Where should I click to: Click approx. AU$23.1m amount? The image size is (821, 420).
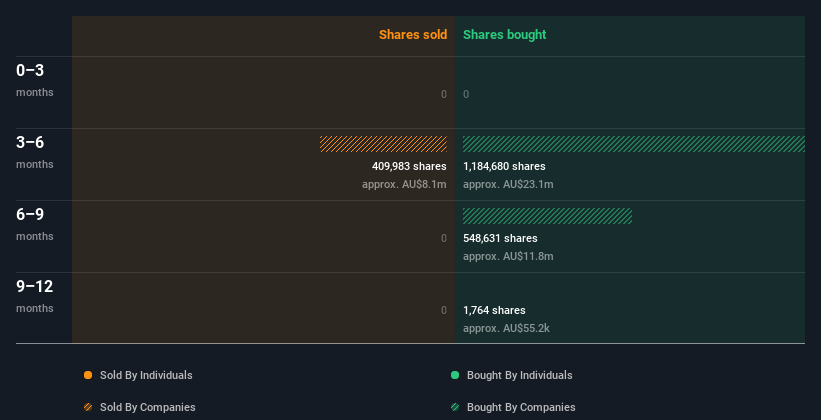coord(508,184)
